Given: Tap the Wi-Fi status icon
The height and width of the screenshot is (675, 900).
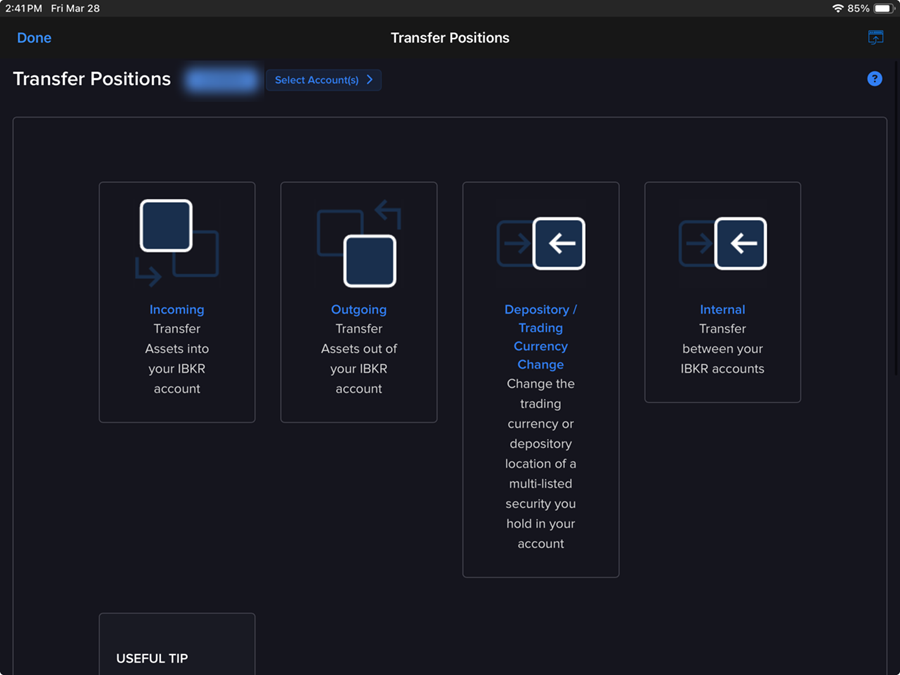Looking at the screenshot, I should click(837, 8).
